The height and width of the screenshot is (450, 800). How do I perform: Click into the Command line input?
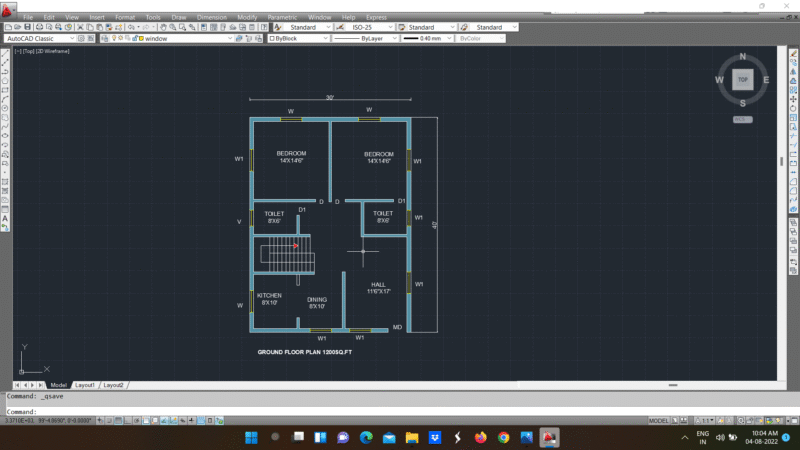coord(398,411)
